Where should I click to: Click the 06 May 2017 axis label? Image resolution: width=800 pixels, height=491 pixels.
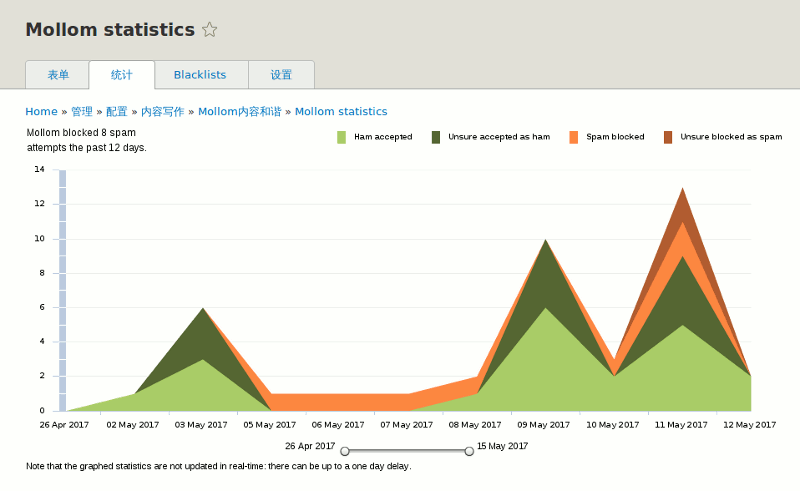pos(338,425)
